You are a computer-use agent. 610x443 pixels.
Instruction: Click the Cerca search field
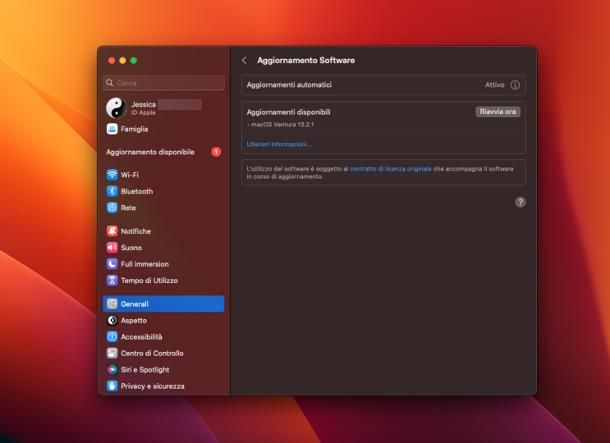tap(164, 82)
